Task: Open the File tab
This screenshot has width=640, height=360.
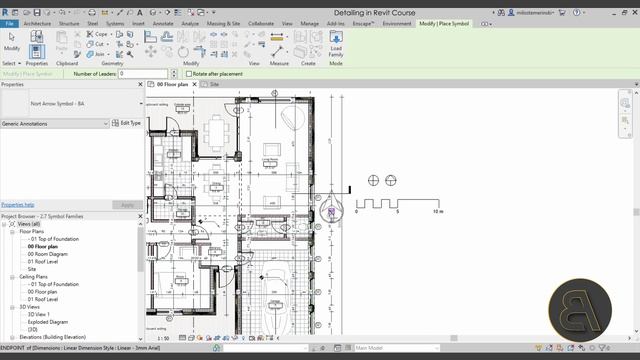Action: 9,24
